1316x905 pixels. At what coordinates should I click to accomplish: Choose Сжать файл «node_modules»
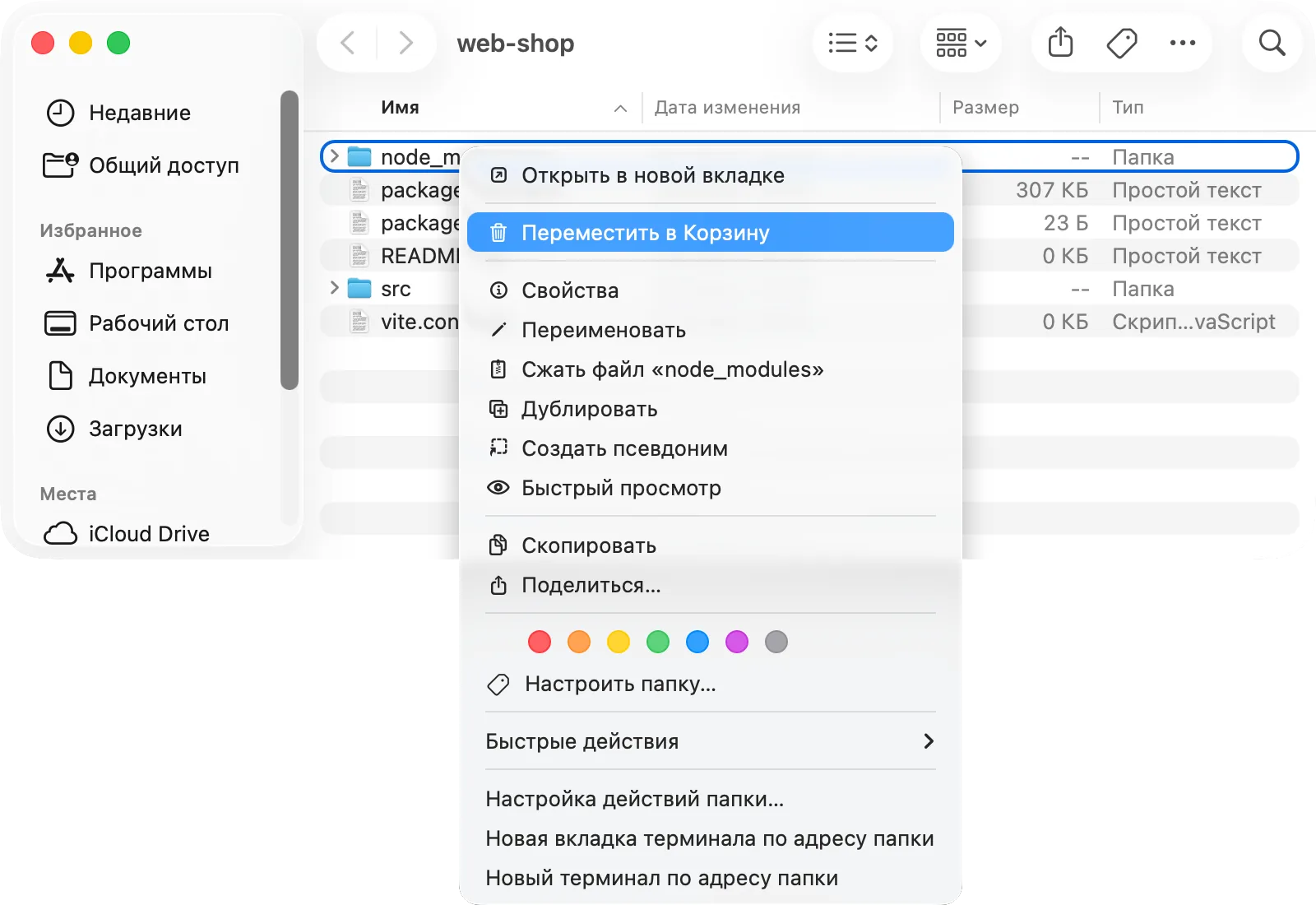pyautogui.click(x=711, y=369)
